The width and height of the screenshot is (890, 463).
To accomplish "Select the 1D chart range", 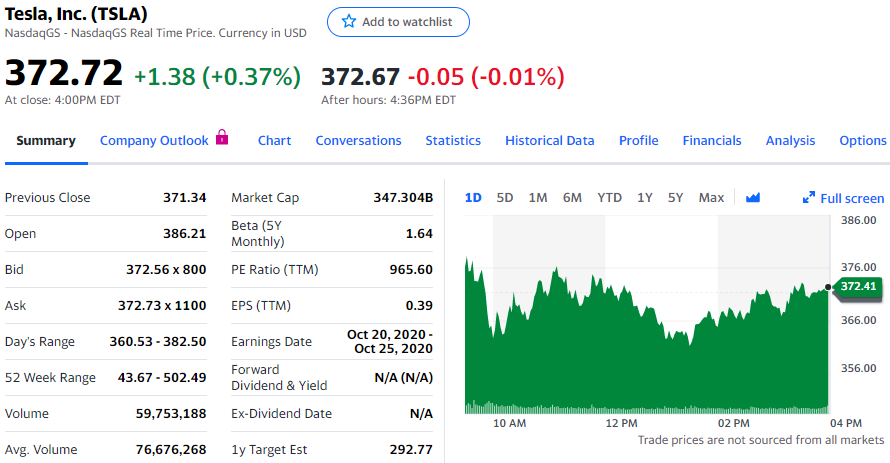I will (x=473, y=198).
